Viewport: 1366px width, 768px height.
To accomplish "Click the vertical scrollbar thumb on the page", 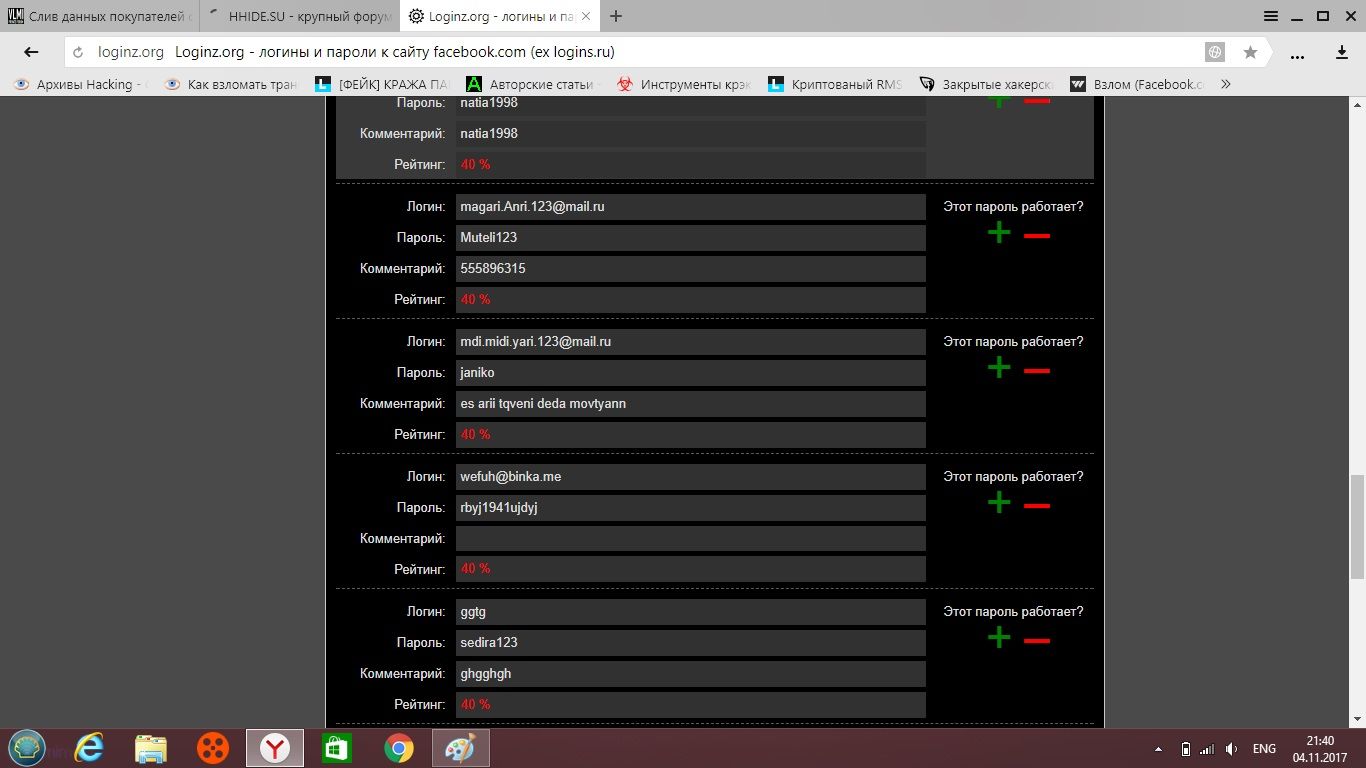I will point(1357,525).
